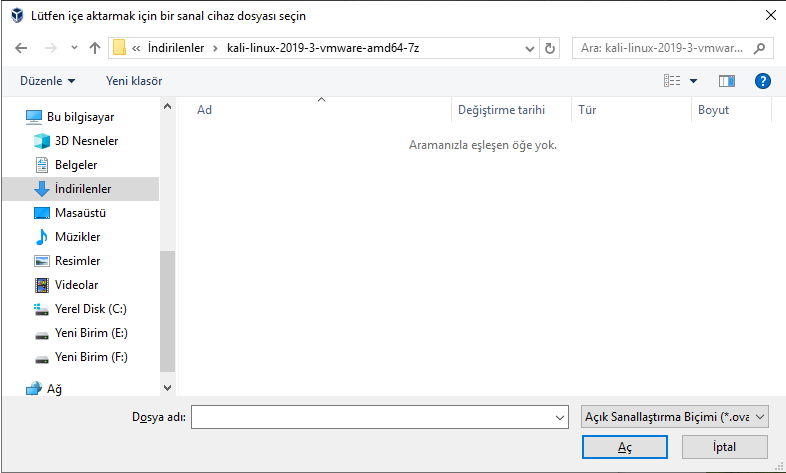Open Belgeler folder

click(x=76, y=165)
